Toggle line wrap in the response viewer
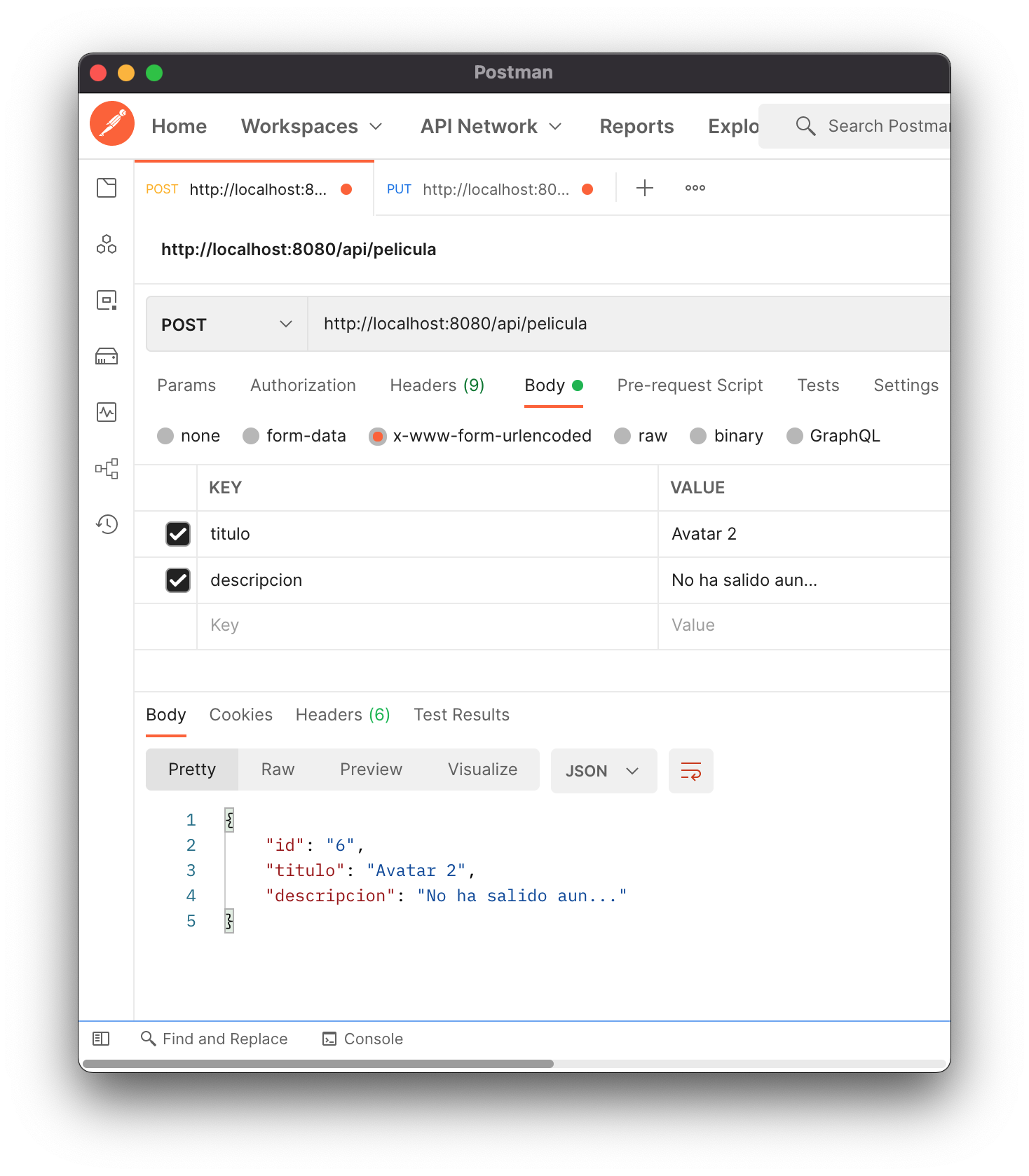Image resolution: width=1029 pixels, height=1176 pixels. 690,771
